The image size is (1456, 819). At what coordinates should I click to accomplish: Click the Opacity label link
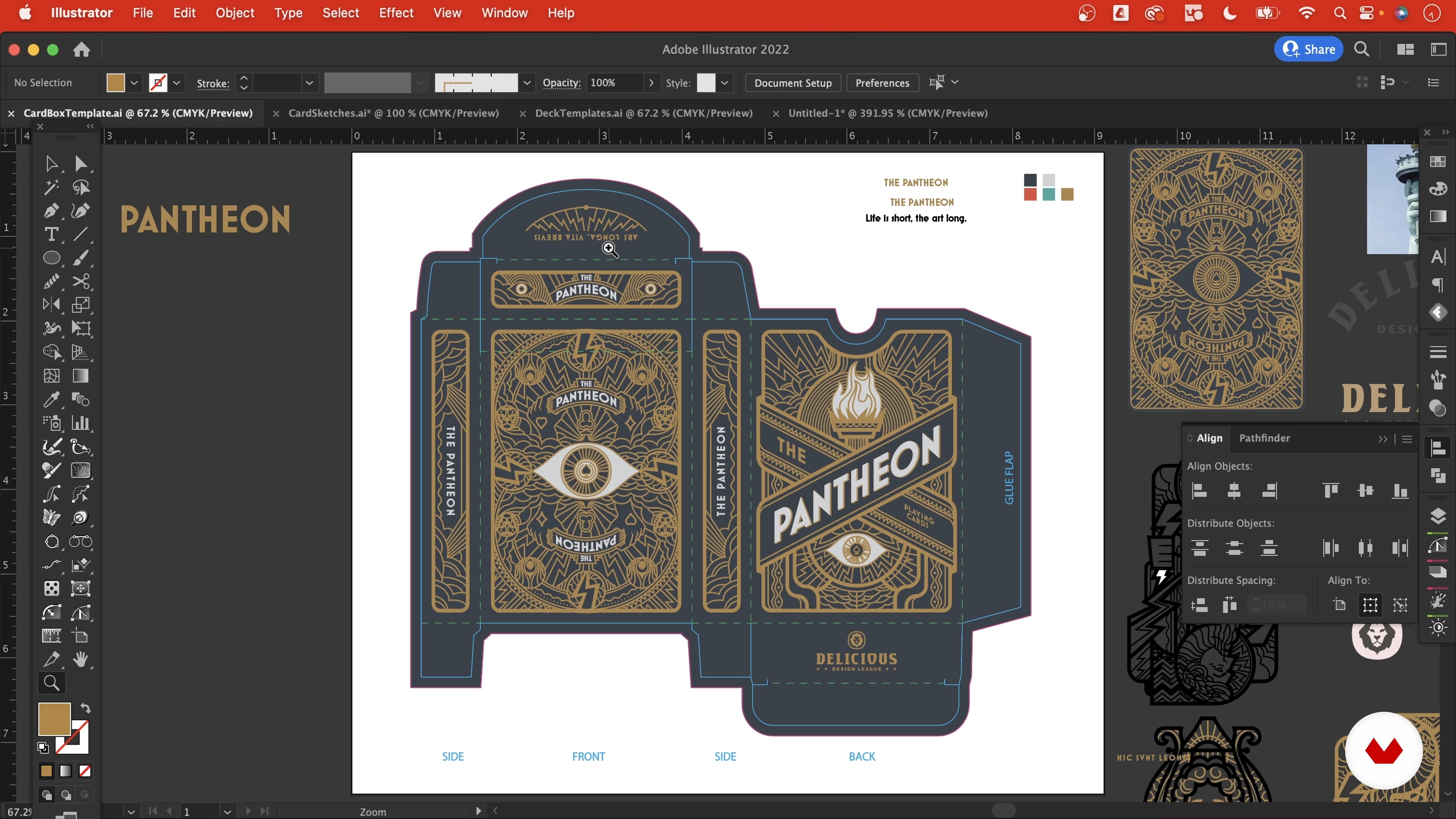(561, 83)
